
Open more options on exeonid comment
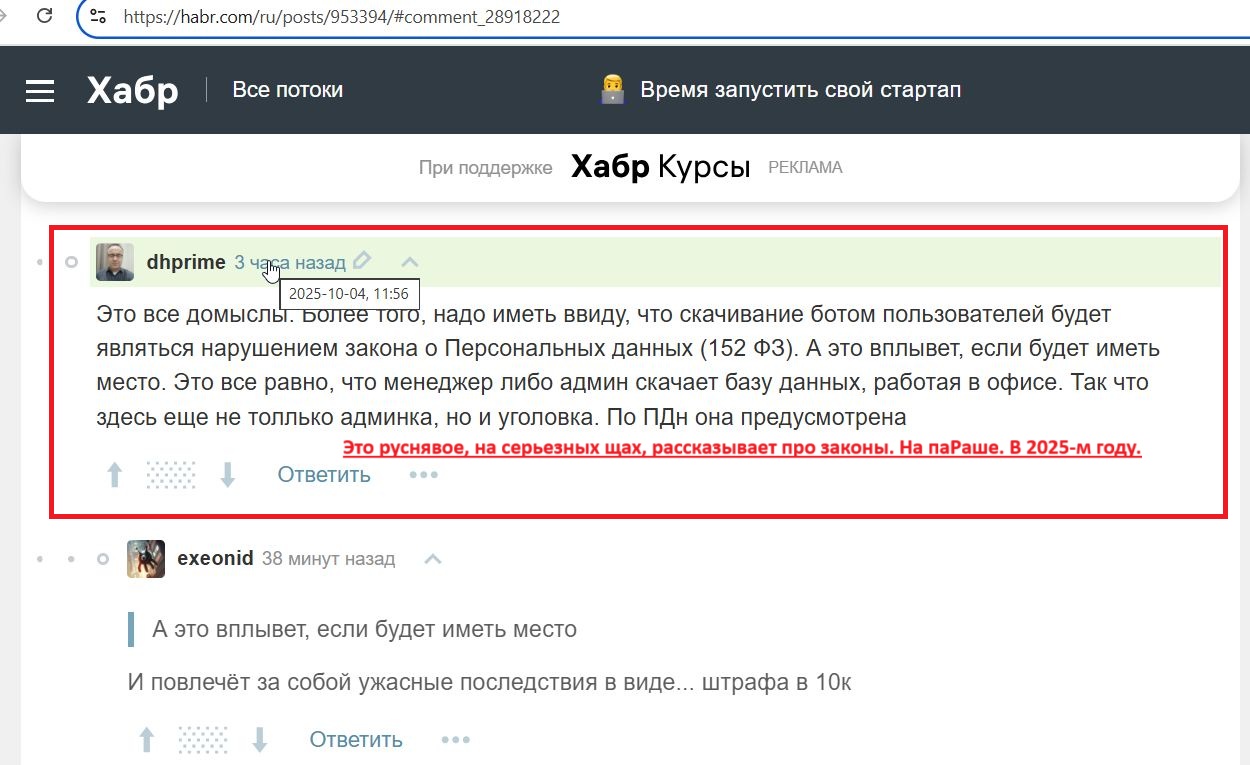pyautogui.click(x=456, y=740)
